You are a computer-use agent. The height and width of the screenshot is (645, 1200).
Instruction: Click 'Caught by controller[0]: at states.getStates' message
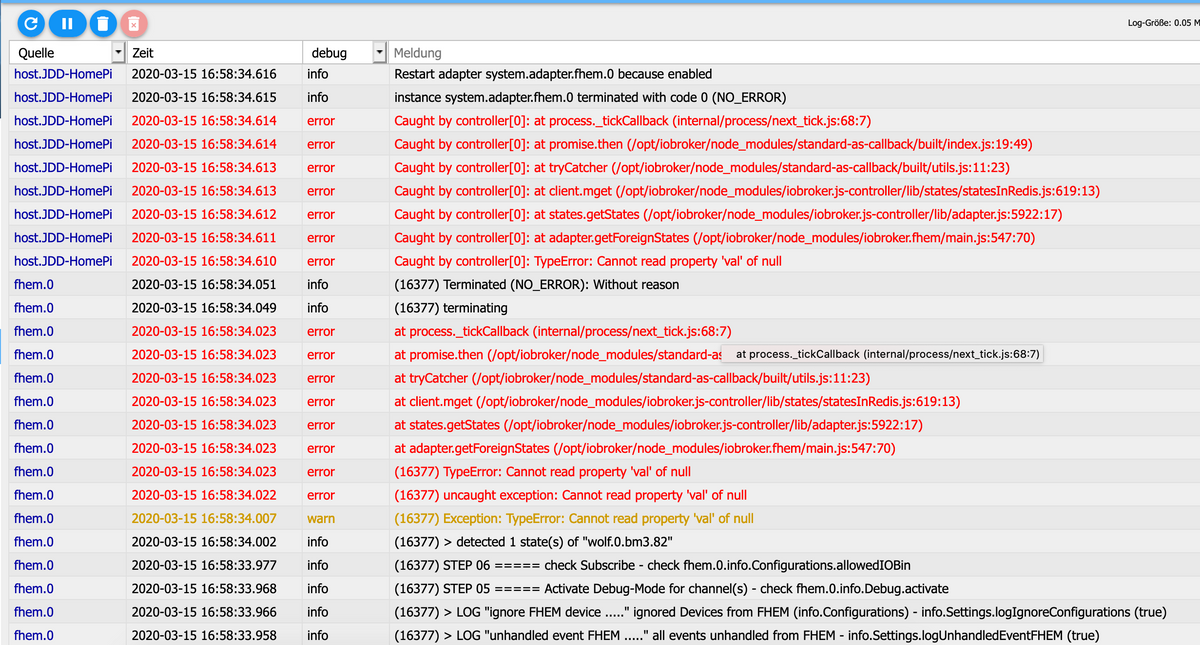click(x=728, y=214)
